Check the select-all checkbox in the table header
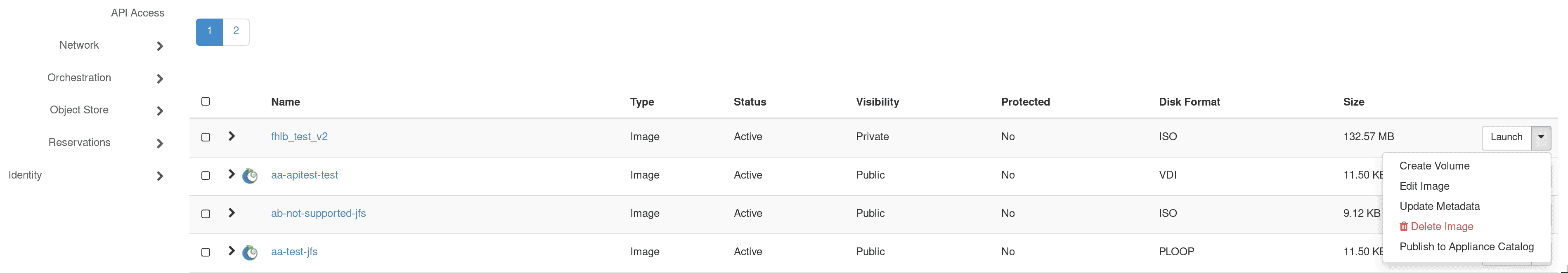The height and width of the screenshot is (273, 1568). click(205, 100)
